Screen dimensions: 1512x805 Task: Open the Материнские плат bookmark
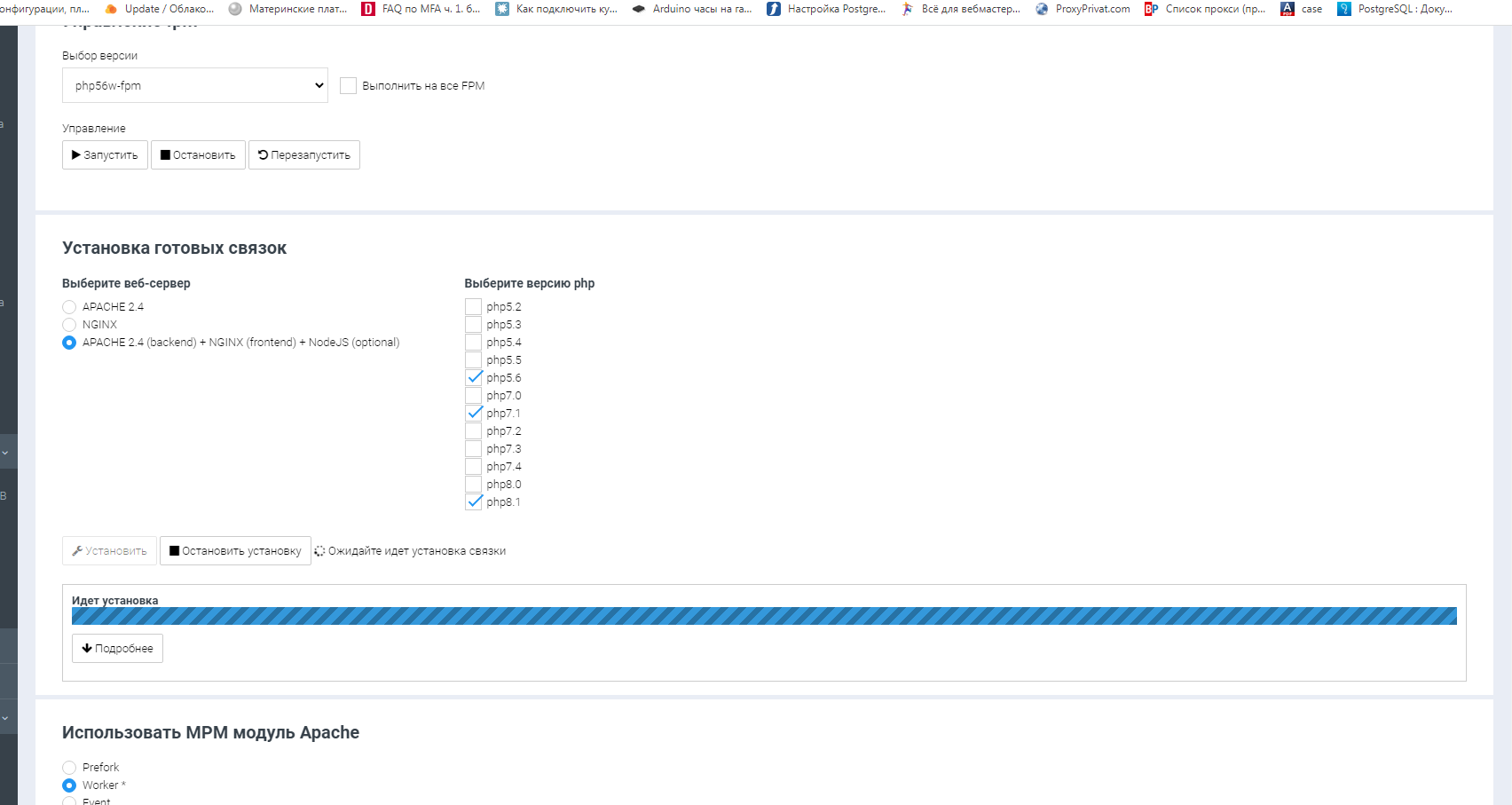click(288, 9)
